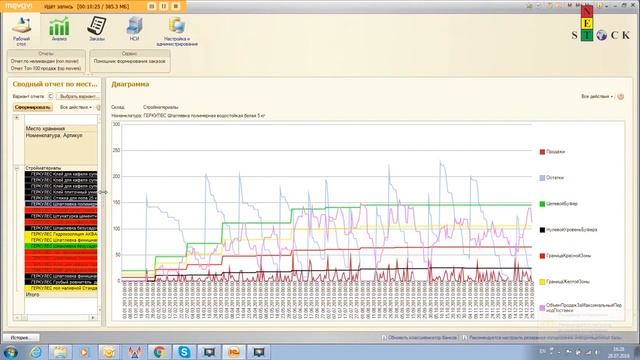The height and width of the screenshot is (360, 640).
Task: Click the Сформировать button
Action: click(33, 107)
